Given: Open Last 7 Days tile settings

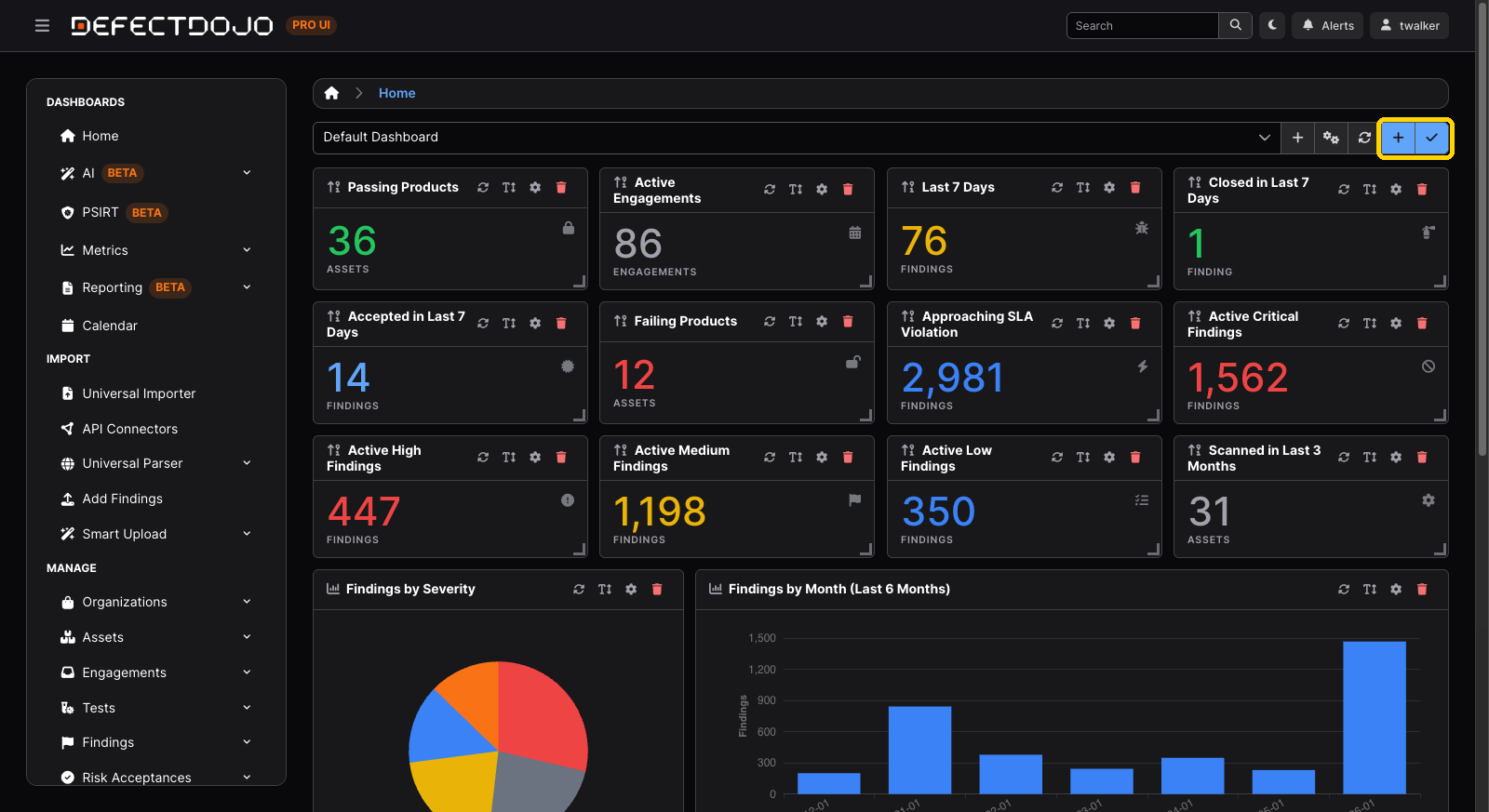Looking at the screenshot, I should click(x=1109, y=188).
